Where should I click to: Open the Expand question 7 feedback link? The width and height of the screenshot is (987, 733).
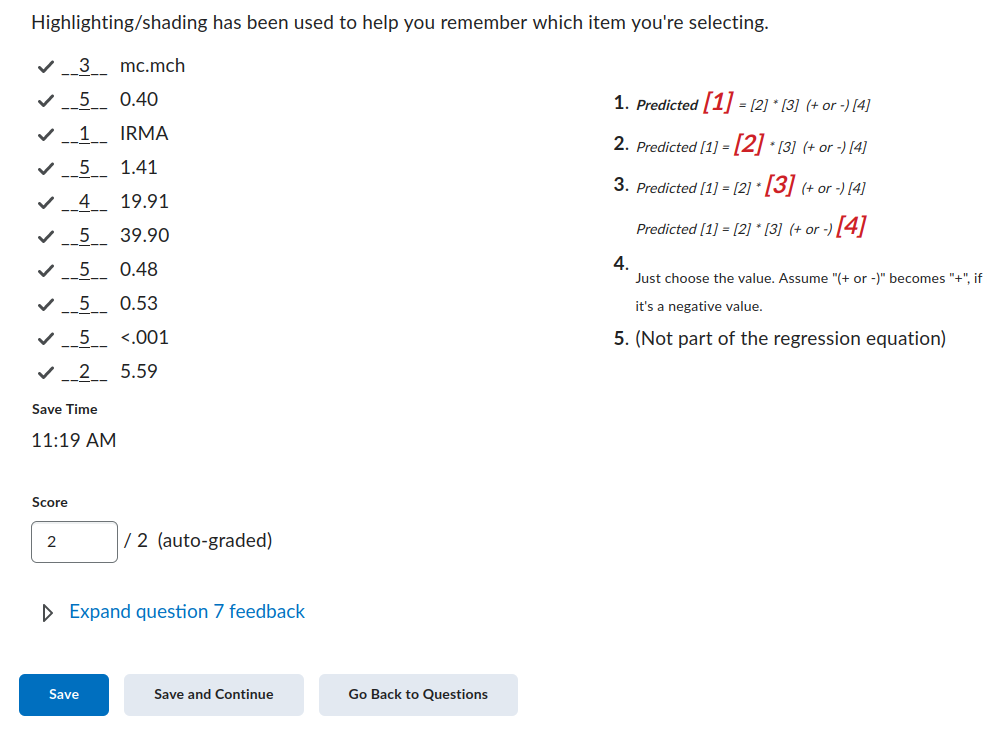(x=186, y=611)
